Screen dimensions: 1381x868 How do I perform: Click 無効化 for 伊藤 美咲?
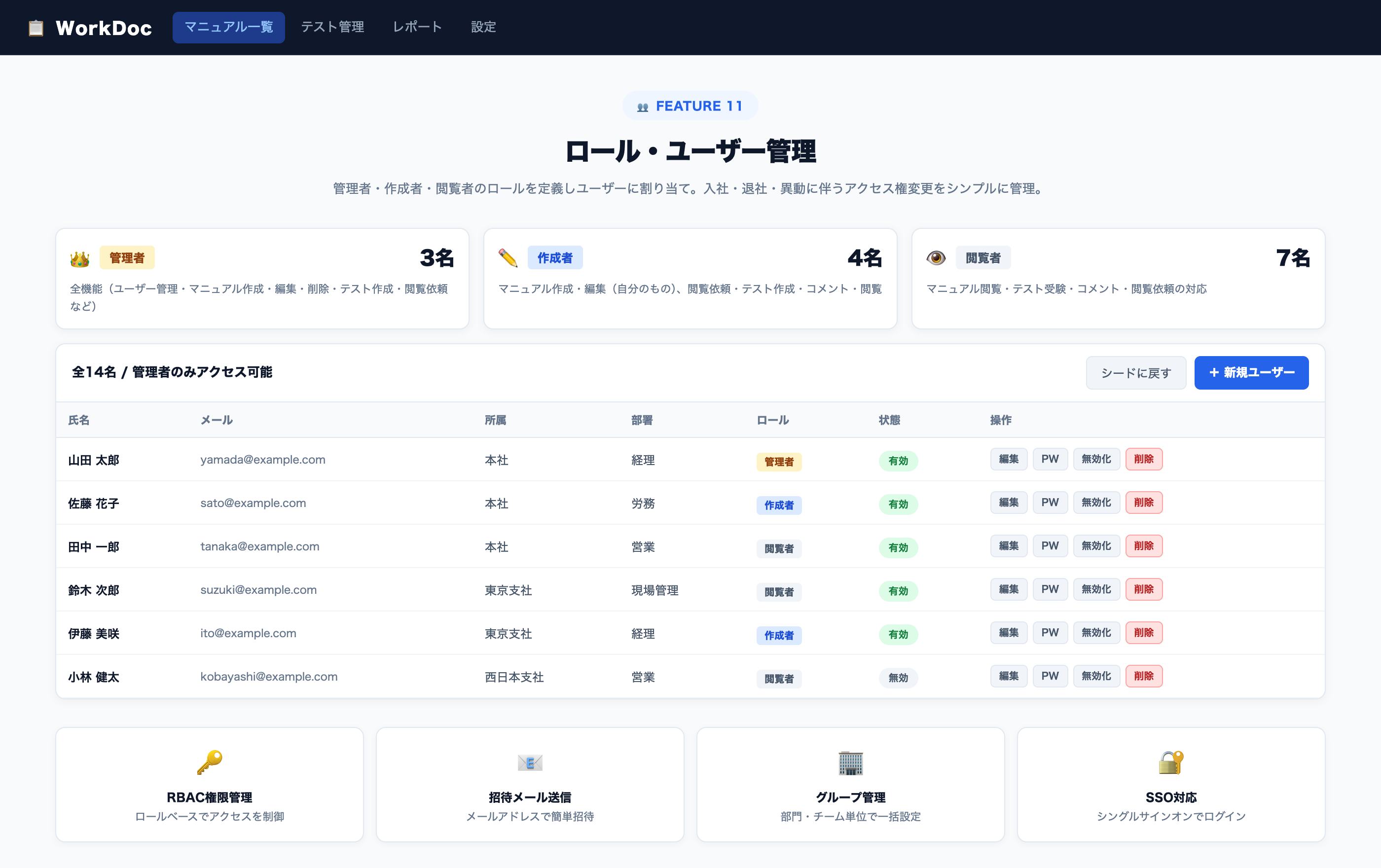coord(1096,633)
